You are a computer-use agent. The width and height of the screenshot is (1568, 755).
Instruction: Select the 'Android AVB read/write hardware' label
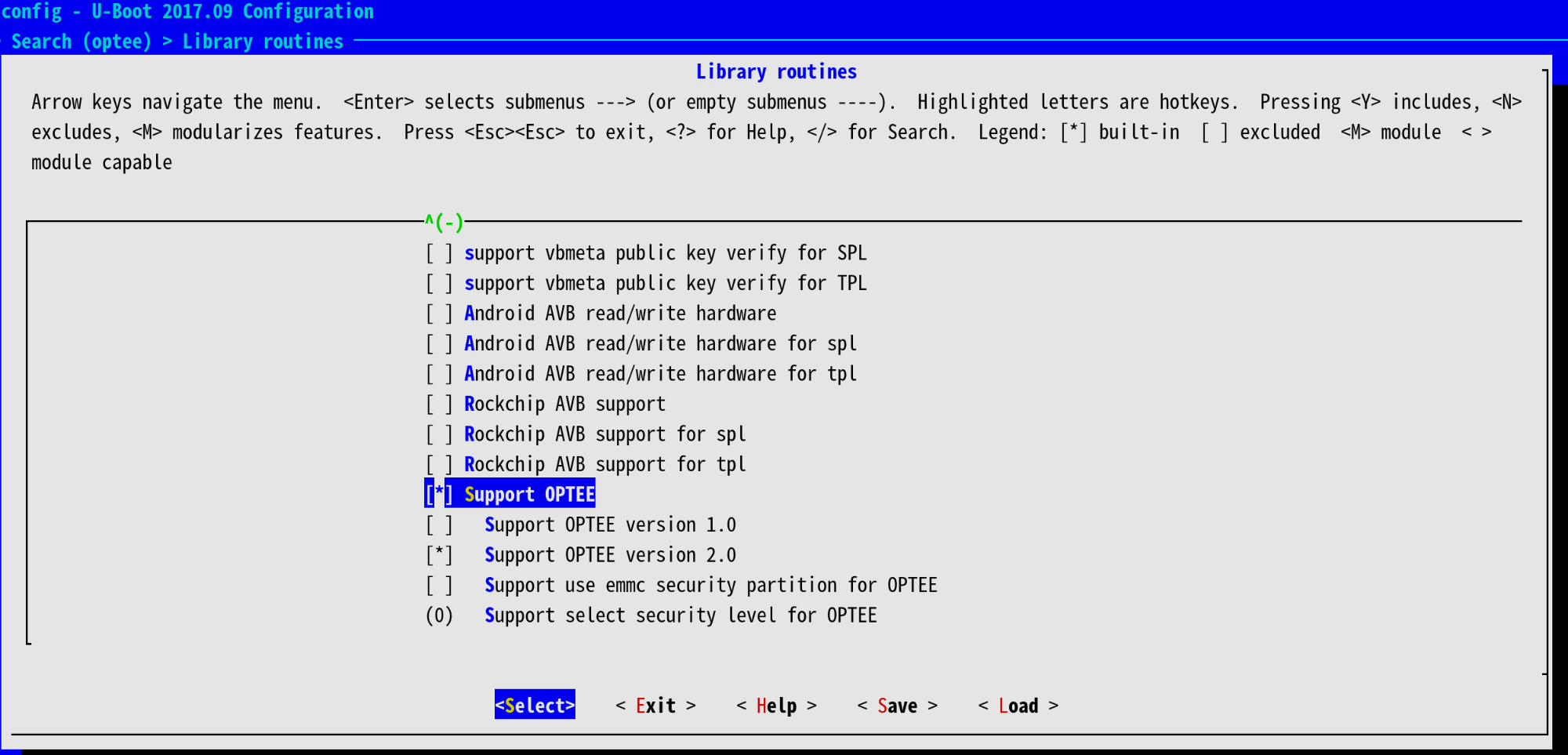coord(620,314)
